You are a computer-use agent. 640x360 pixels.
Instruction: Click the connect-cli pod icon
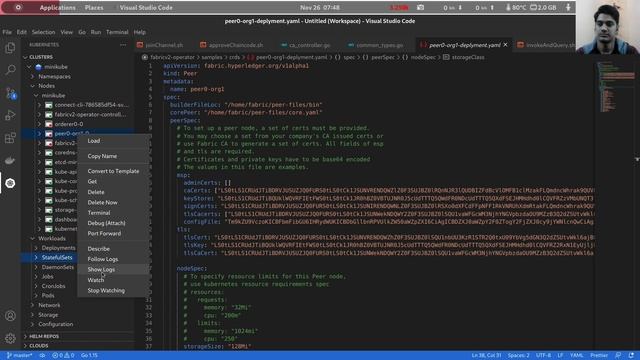[49, 105]
